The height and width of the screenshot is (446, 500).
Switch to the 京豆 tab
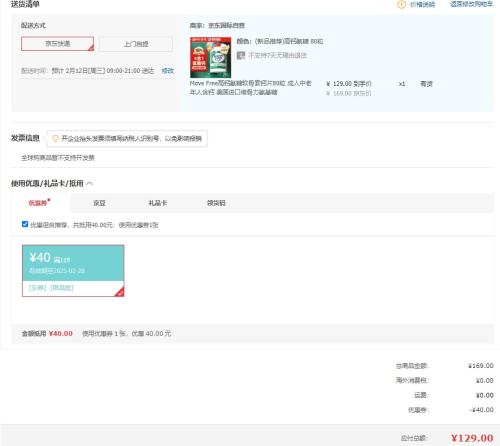tap(99, 203)
